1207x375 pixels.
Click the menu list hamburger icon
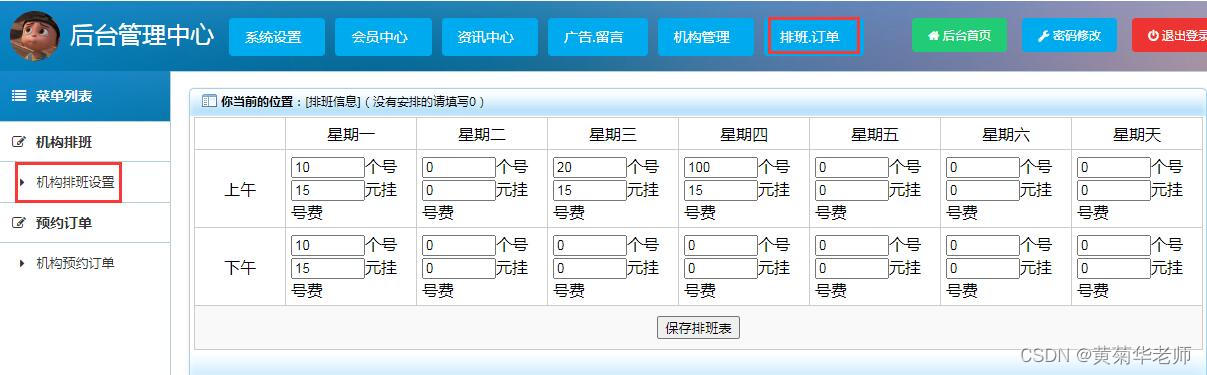[19, 96]
